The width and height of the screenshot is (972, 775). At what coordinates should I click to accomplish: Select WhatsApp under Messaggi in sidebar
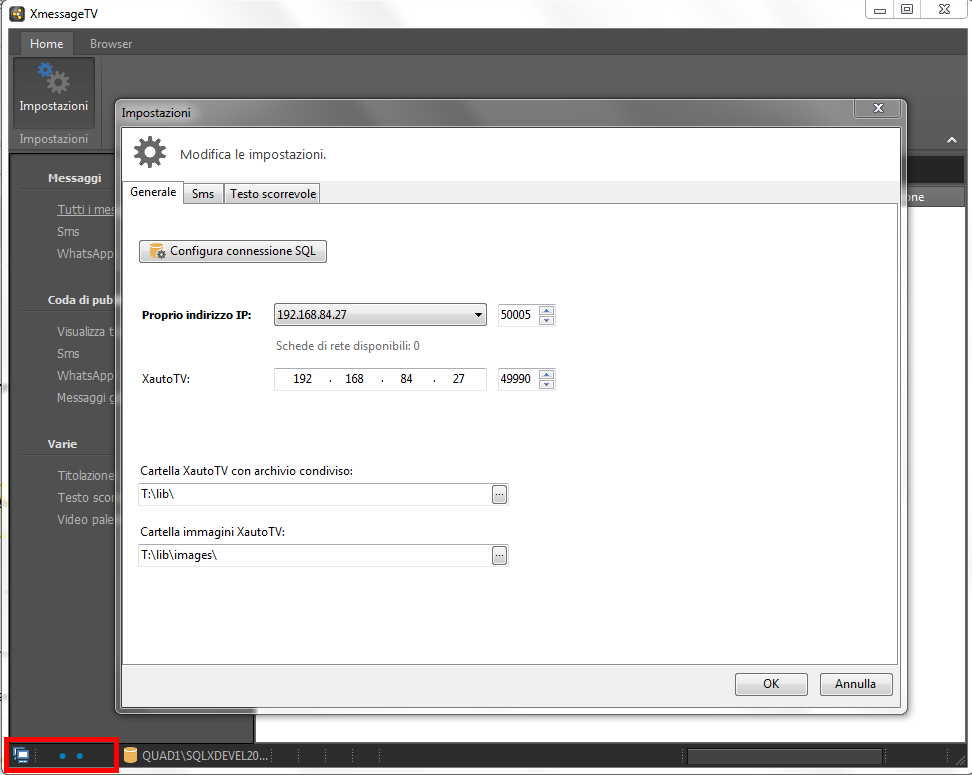pyautogui.click(x=86, y=254)
